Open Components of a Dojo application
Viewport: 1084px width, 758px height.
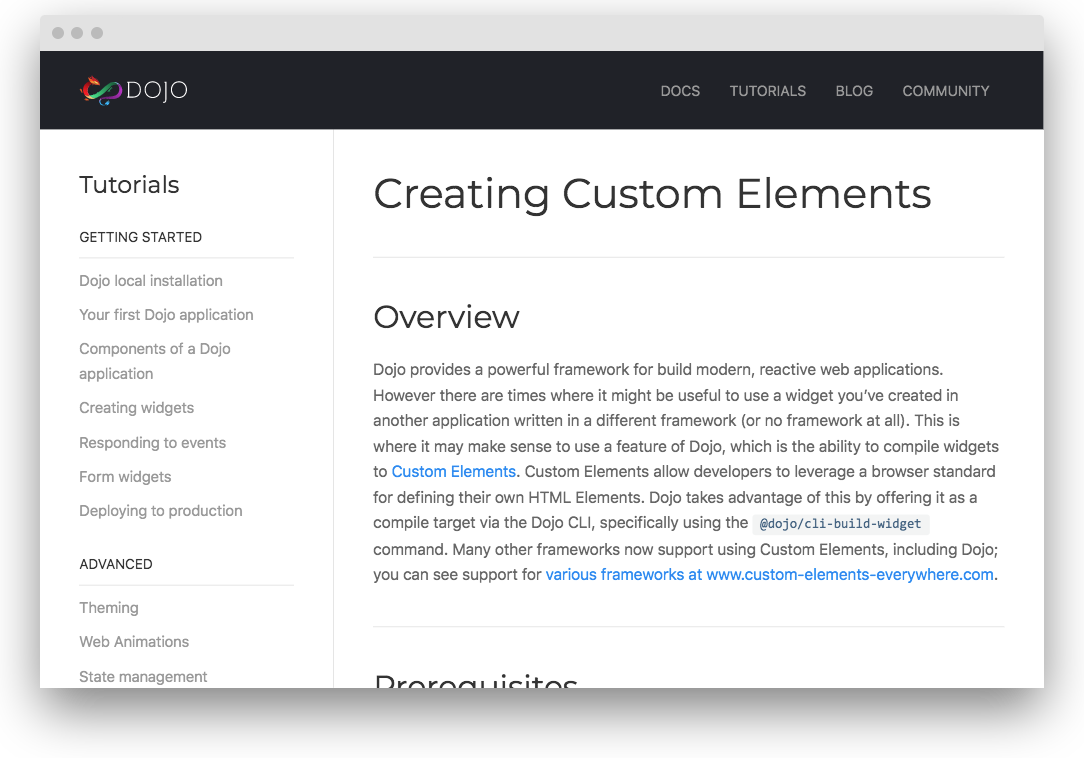click(x=155, y=361)
